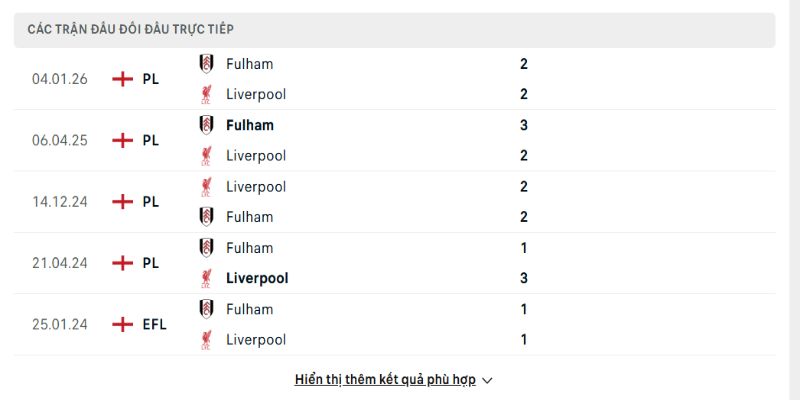Click Fulham crest in the 06.04.25 match
This screenshot has width=800, height=400.
pos(206,125)
